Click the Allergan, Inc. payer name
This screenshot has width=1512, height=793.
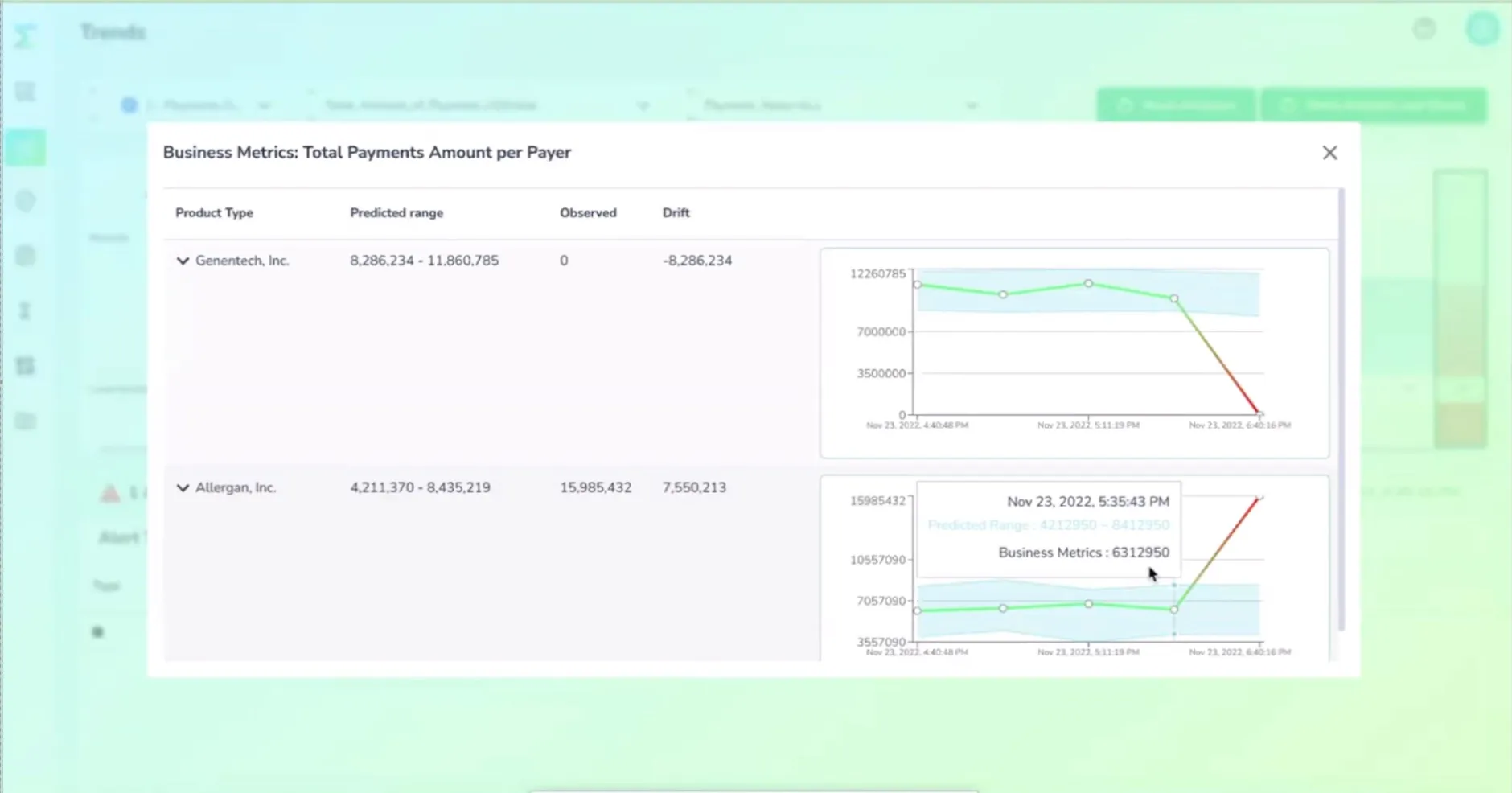[236, 487]
